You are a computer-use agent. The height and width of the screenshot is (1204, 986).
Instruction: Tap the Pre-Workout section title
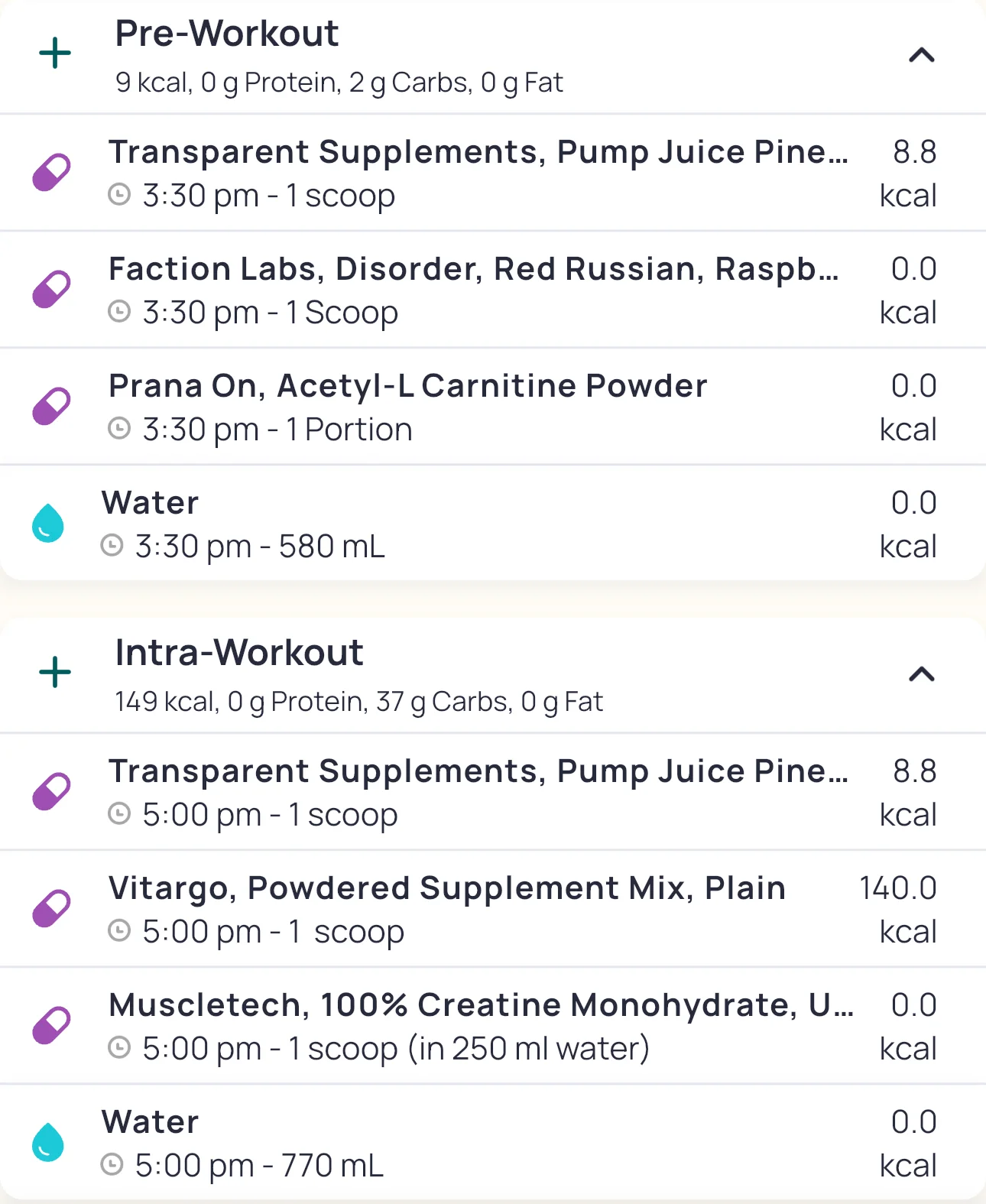pos(227,34)
